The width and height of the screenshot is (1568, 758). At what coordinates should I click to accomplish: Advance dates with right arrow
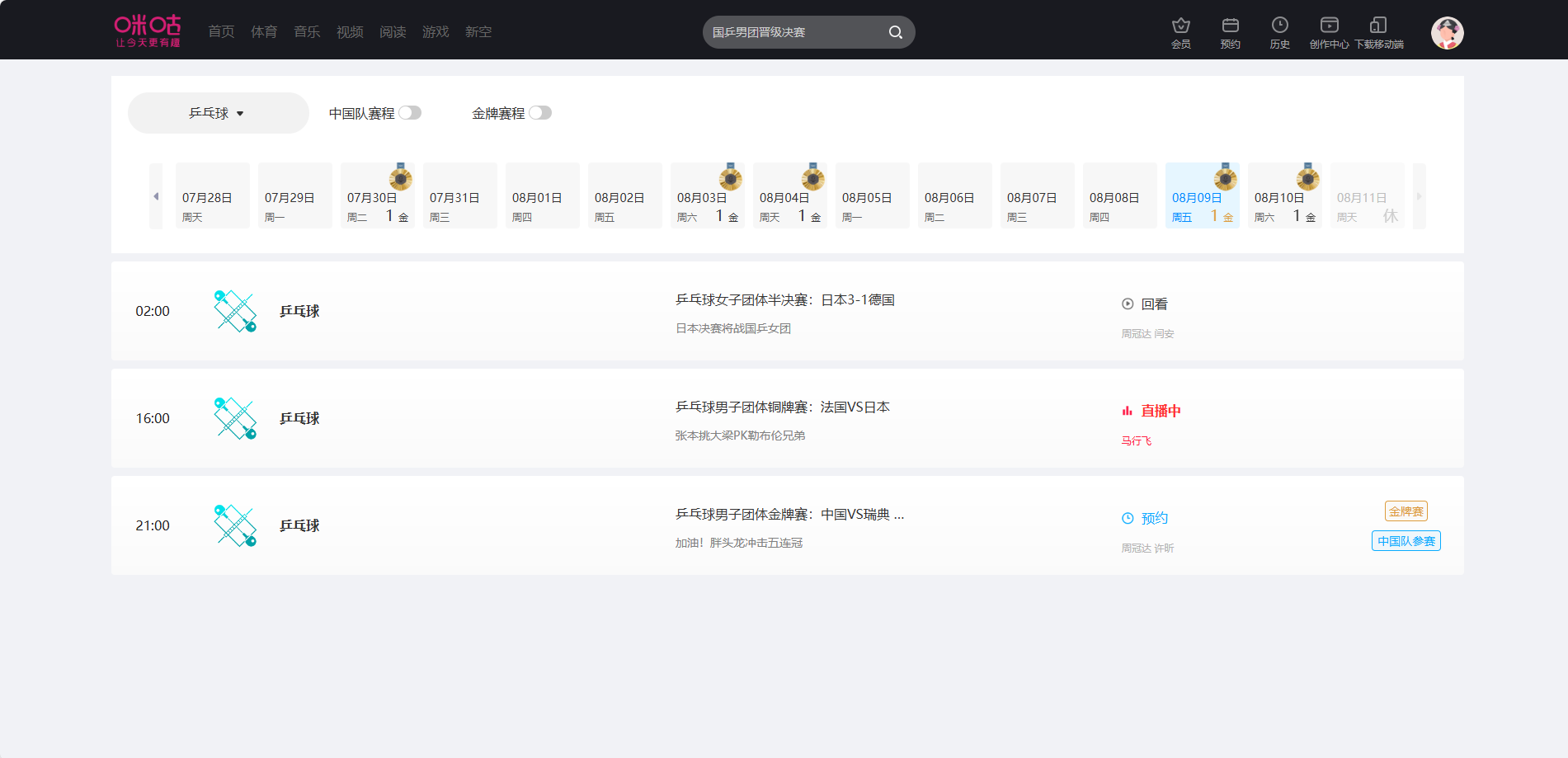pyautogui.click(x=1419, y=196)
